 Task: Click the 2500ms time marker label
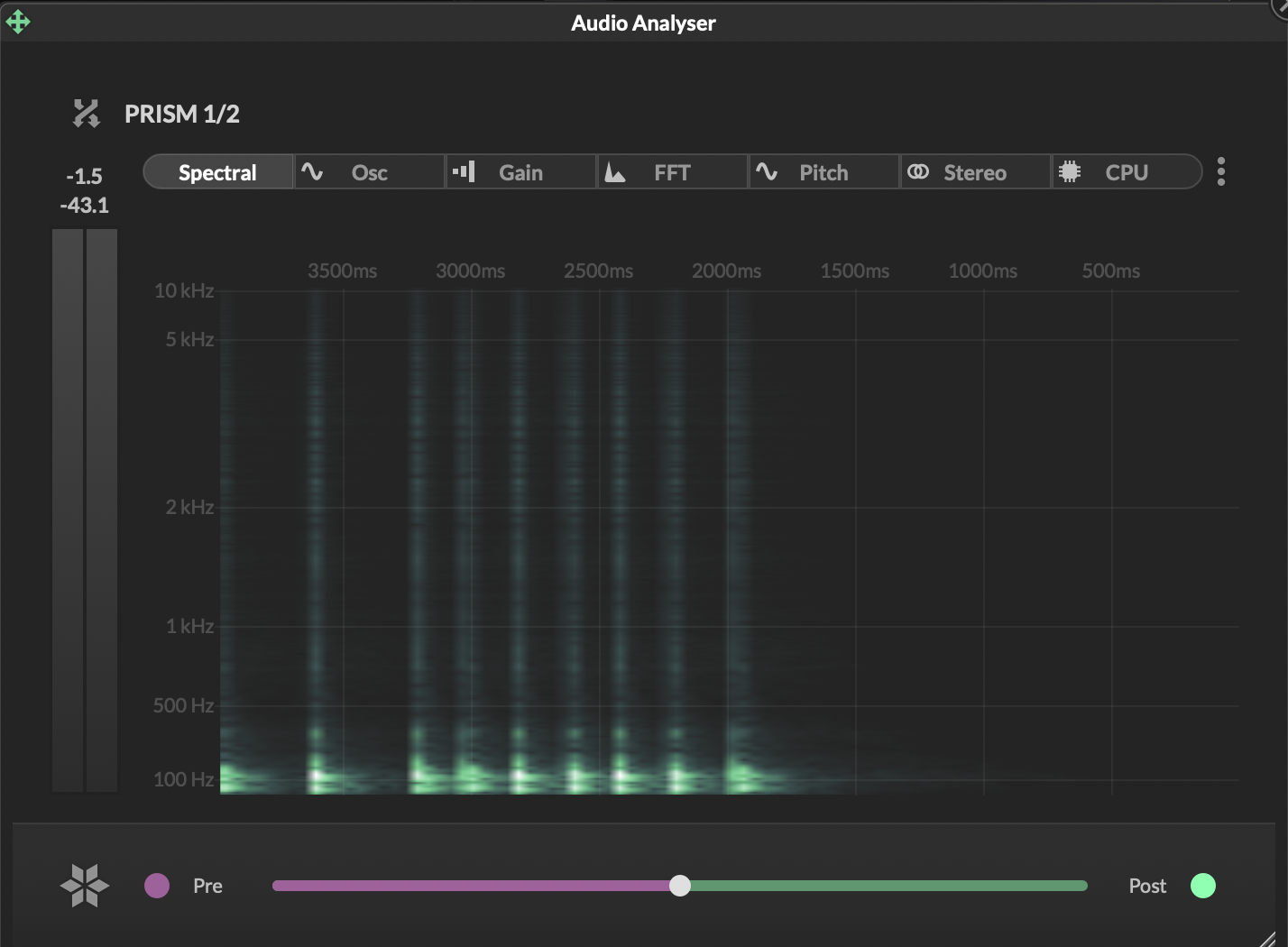tap(599, 271)
